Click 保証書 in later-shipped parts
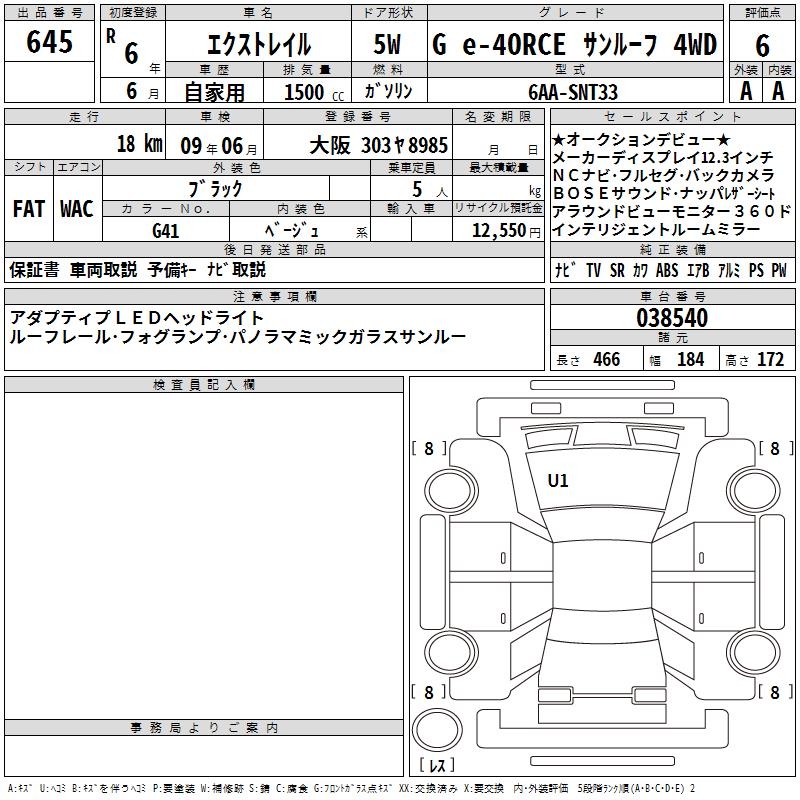The height and width of the screenshot is (800, 800). [34, 270]
